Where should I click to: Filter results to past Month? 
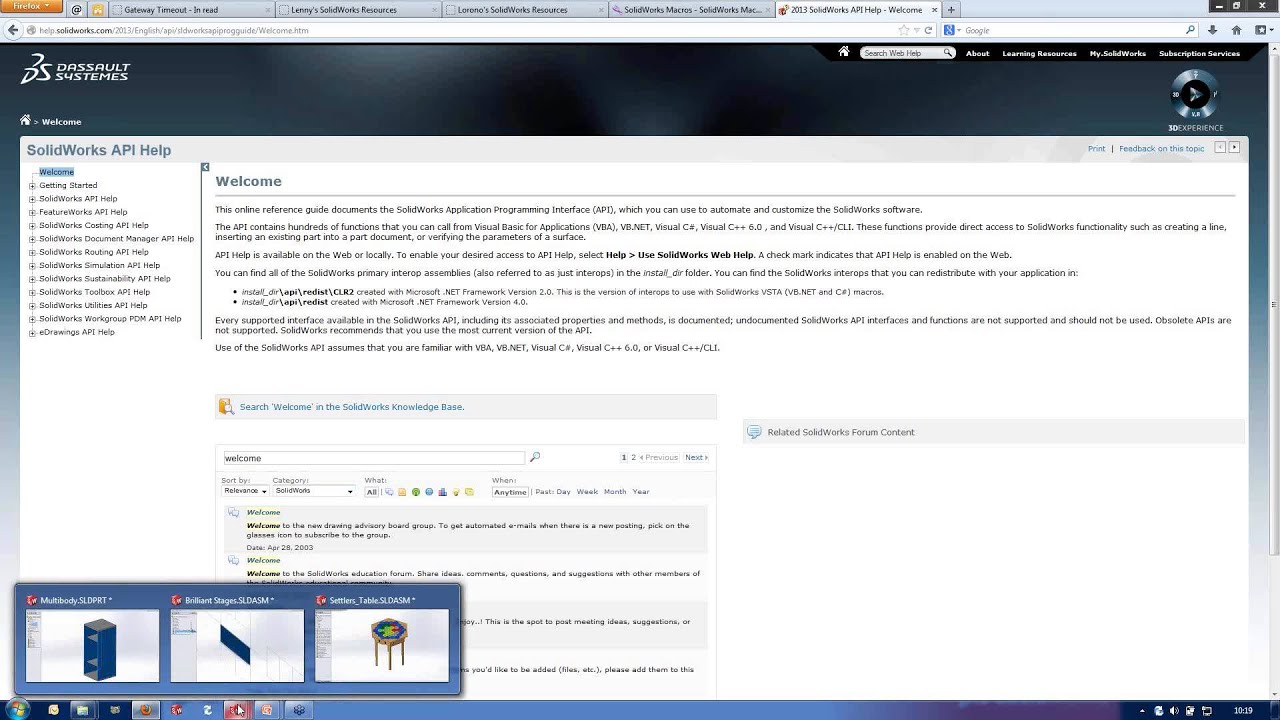[x=615, y=491]
